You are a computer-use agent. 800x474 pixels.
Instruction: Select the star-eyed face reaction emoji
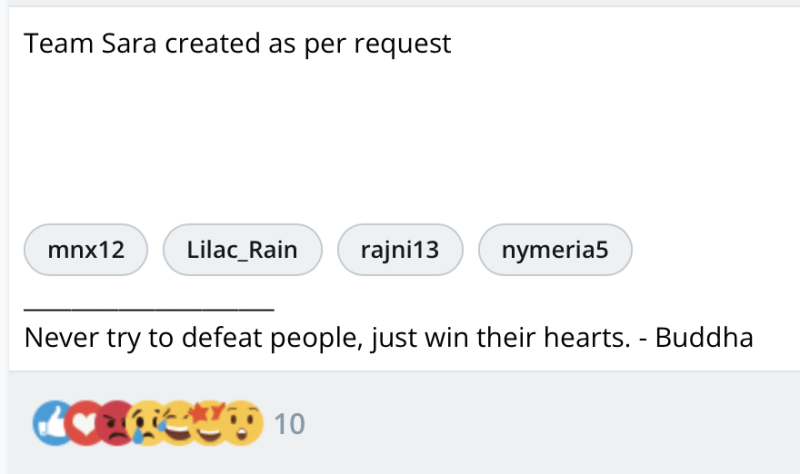tap(210, 423)
